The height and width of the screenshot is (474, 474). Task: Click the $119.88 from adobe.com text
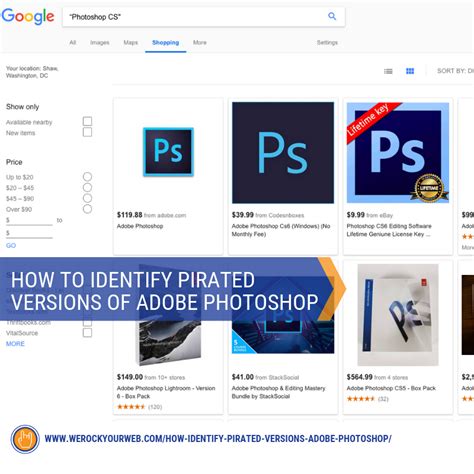tap(151, 215)
